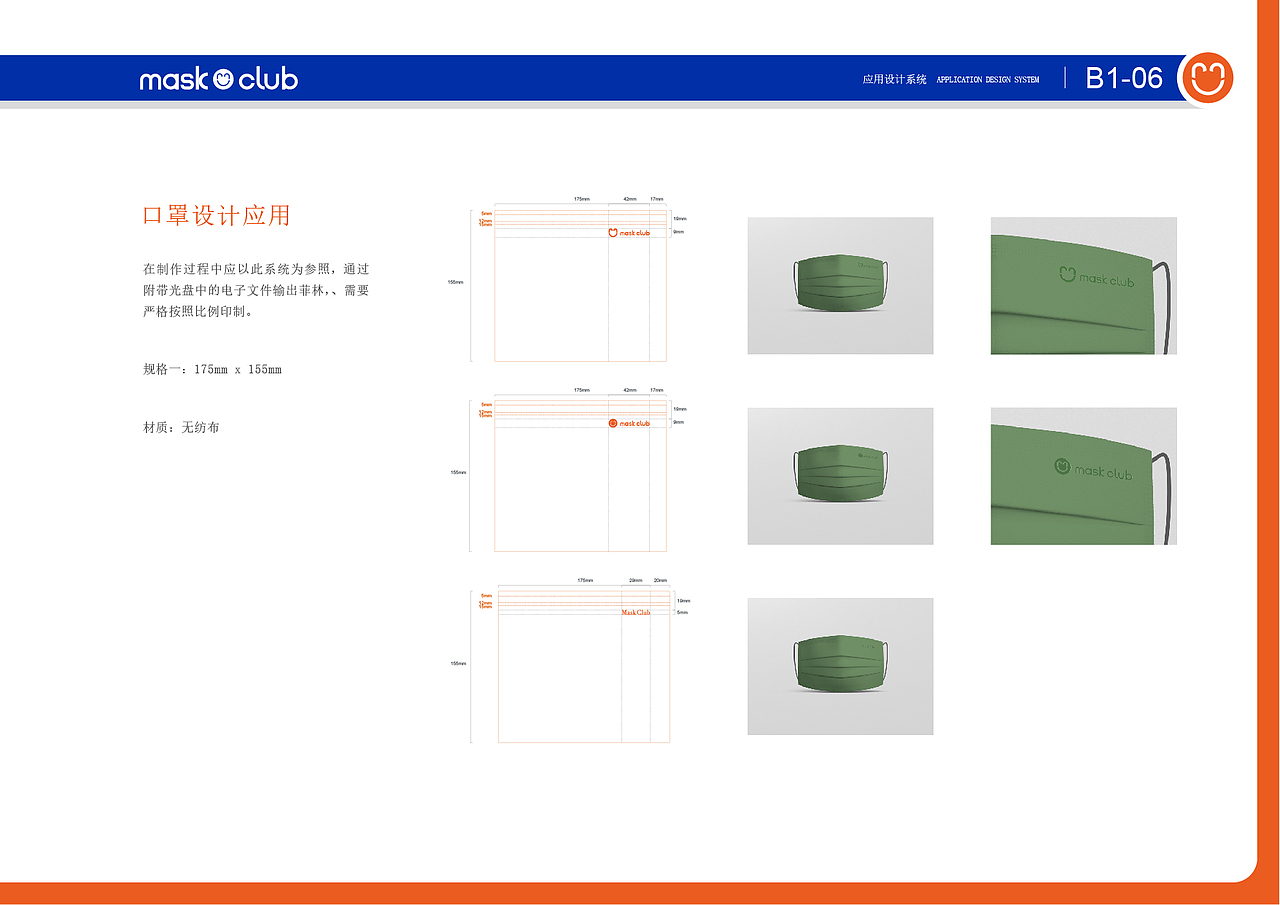The image size is (1280, 905).
Task: Click the orange smiley badge beside B1-06
Action: (x=1207, y=78)
